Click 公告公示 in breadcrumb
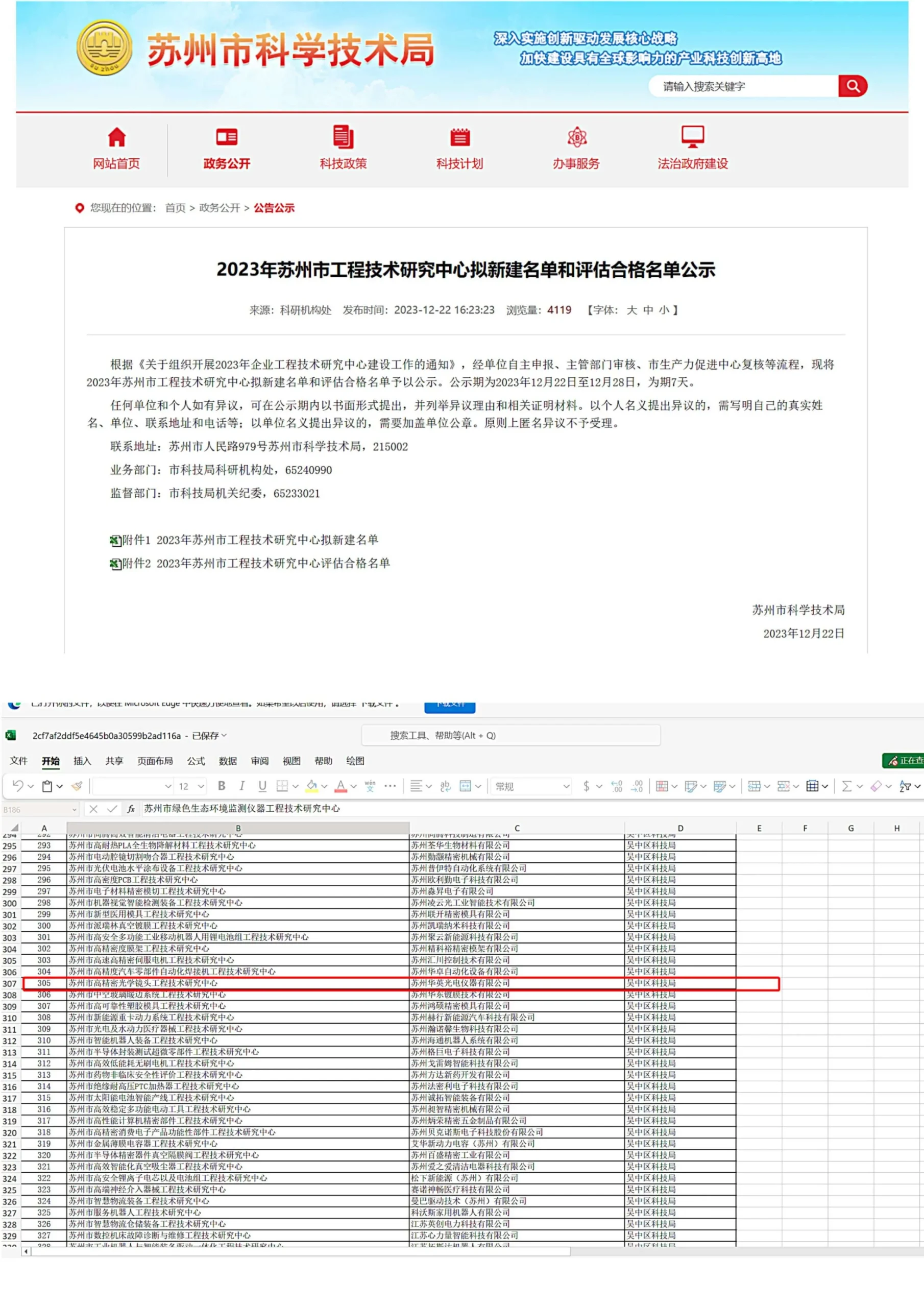The height and width of the screenshot is (1307, 924). [274, 208]
